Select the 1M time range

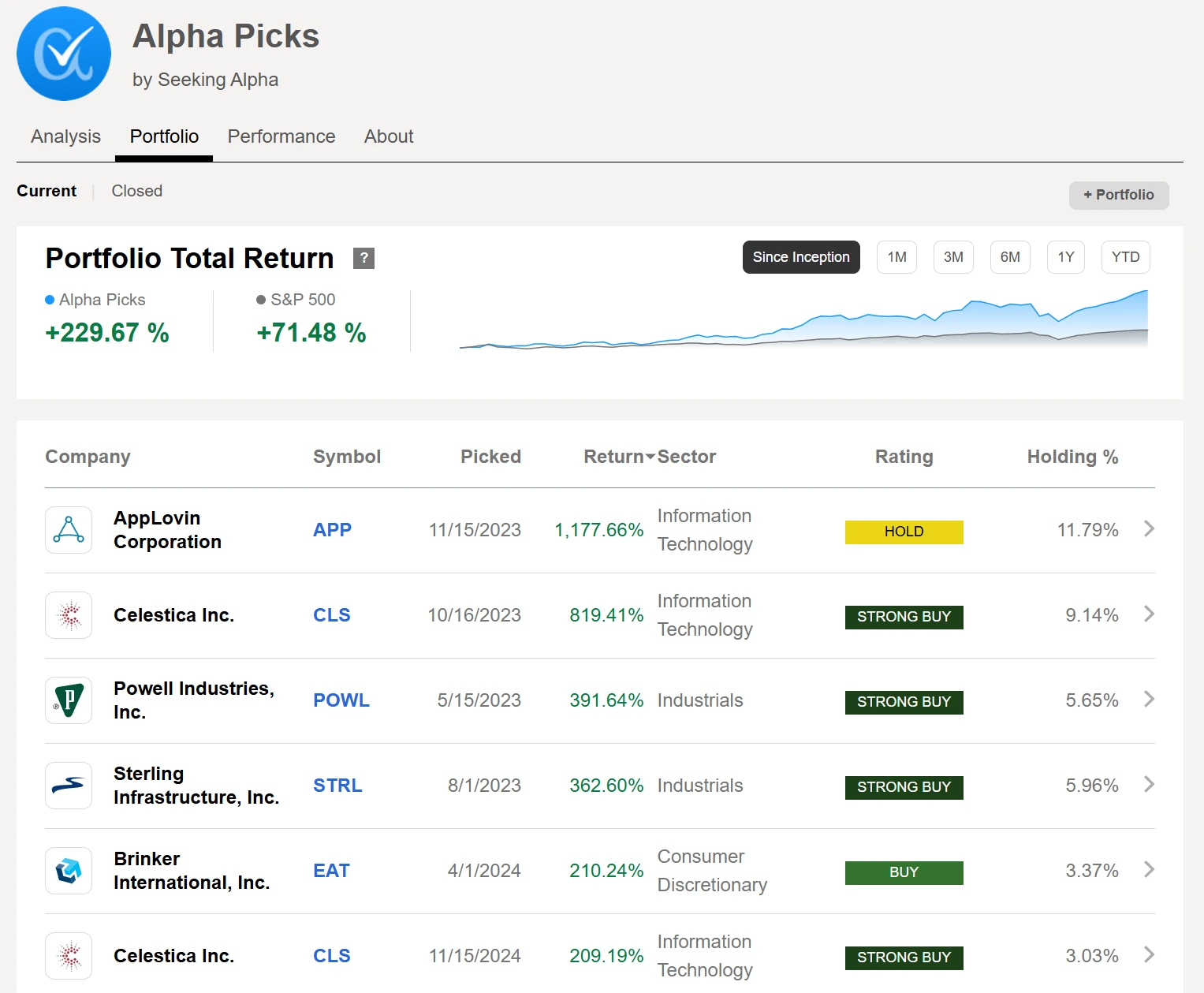coord(896,257)
